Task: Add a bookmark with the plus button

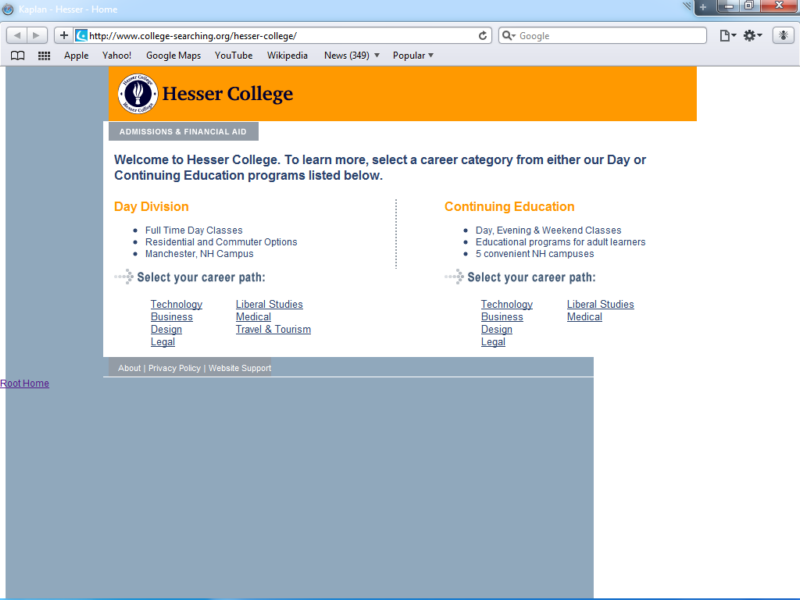Action: click(64, 35)
